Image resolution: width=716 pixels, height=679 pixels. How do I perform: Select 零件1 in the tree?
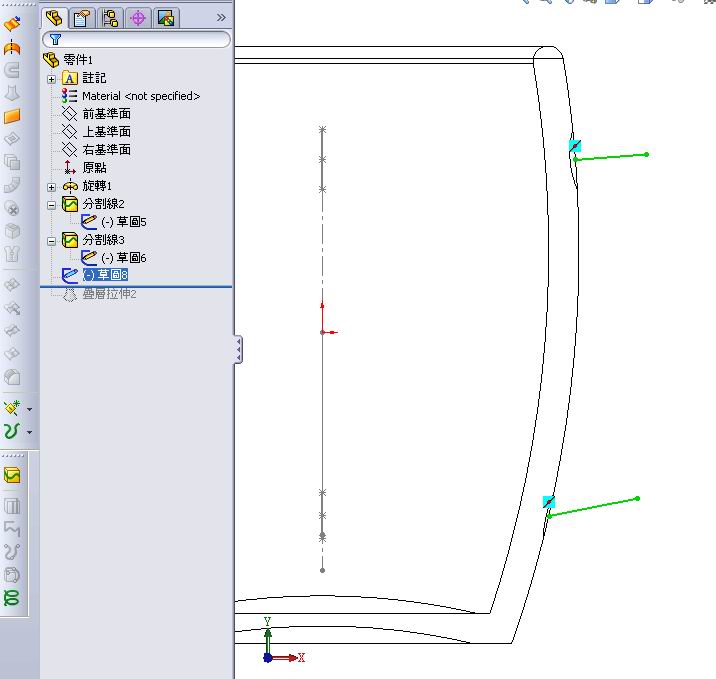(78, 59)
